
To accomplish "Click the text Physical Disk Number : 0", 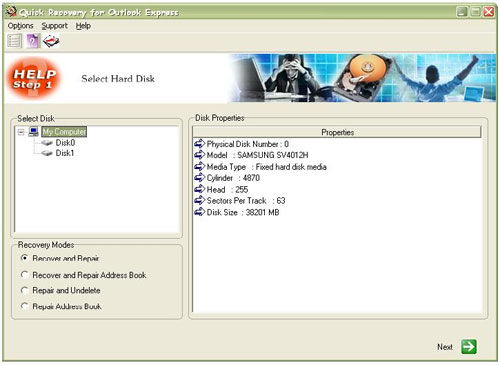I will pos(248,144).
